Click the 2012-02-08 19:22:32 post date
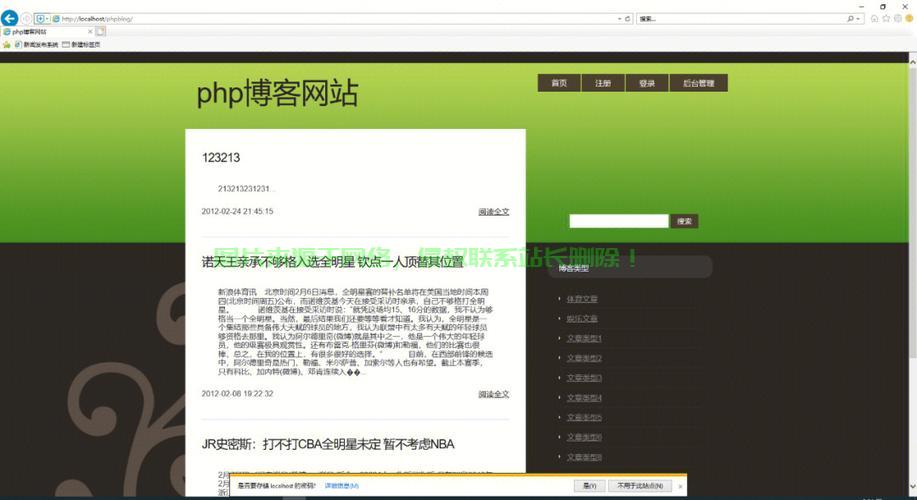917x500 pixels. point(237,394)
